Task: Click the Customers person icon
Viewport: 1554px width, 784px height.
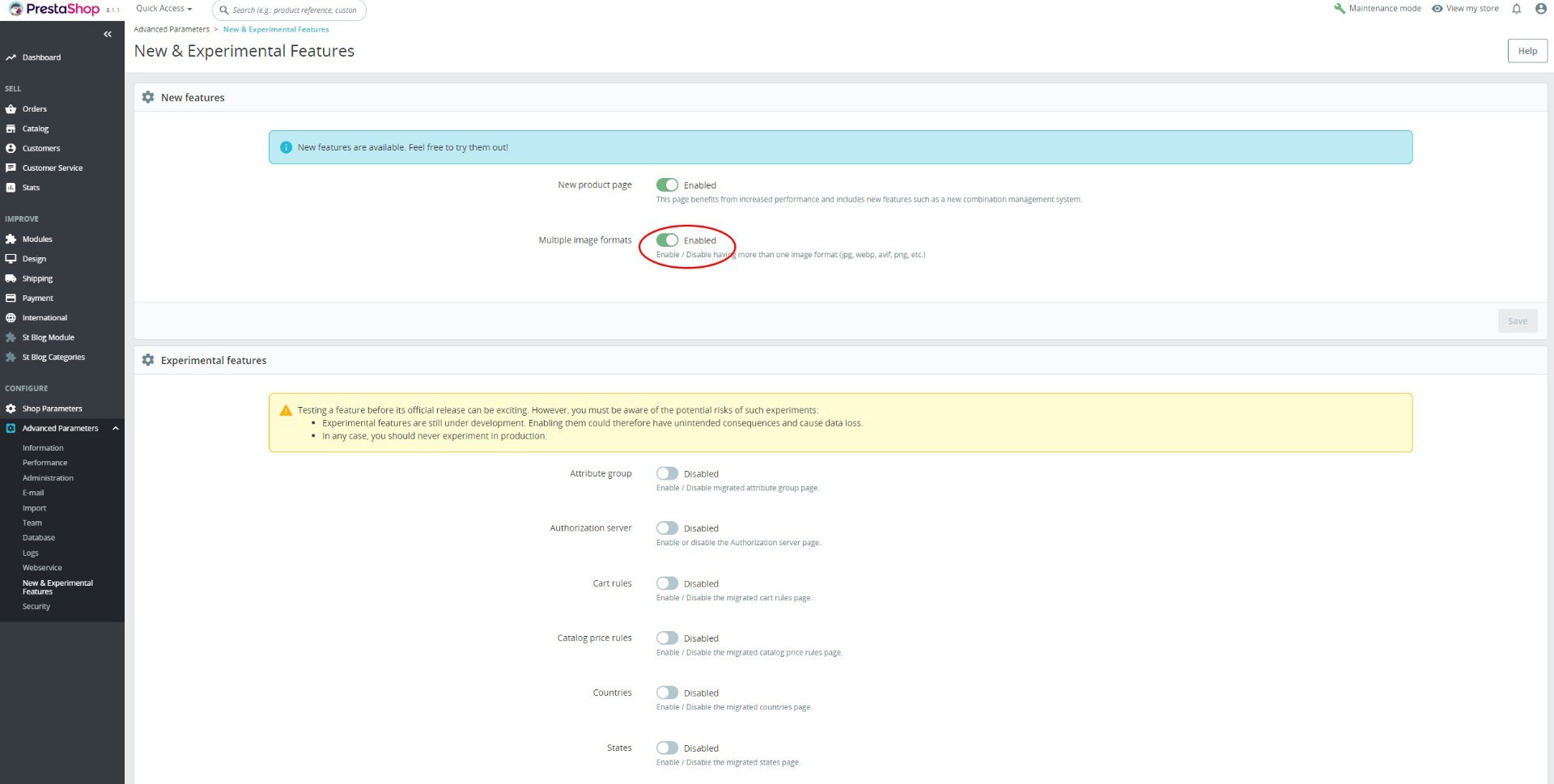Action: [11, 148]
